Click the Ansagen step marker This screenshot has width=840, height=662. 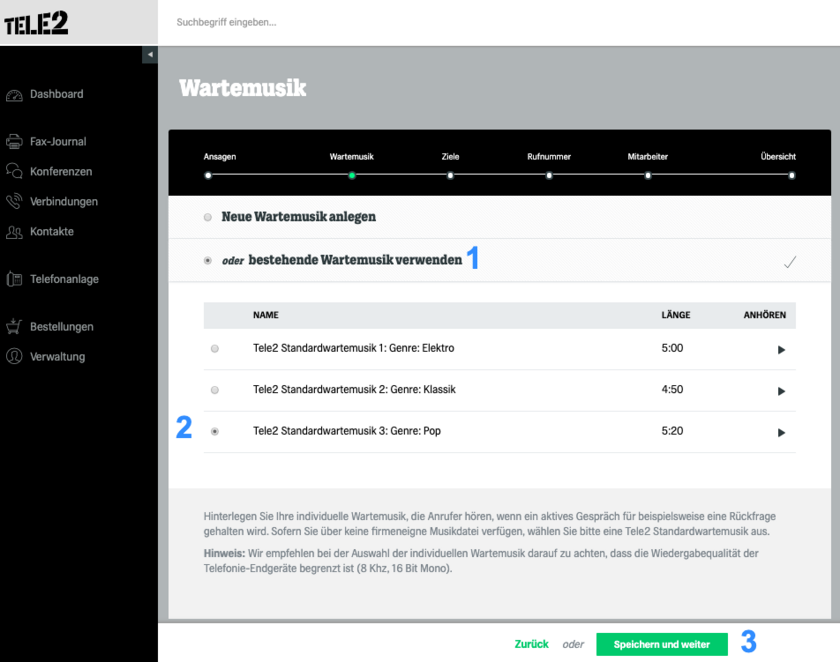(x=208, y=175)
